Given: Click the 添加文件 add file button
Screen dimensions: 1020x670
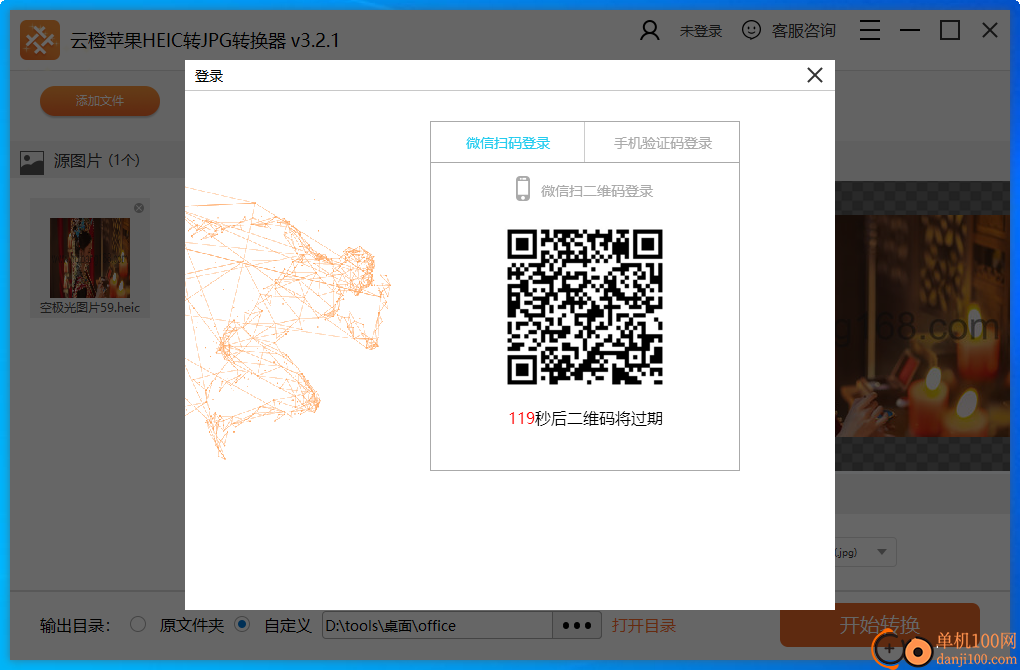Looking at the screenshot, I should coord(100,101).
